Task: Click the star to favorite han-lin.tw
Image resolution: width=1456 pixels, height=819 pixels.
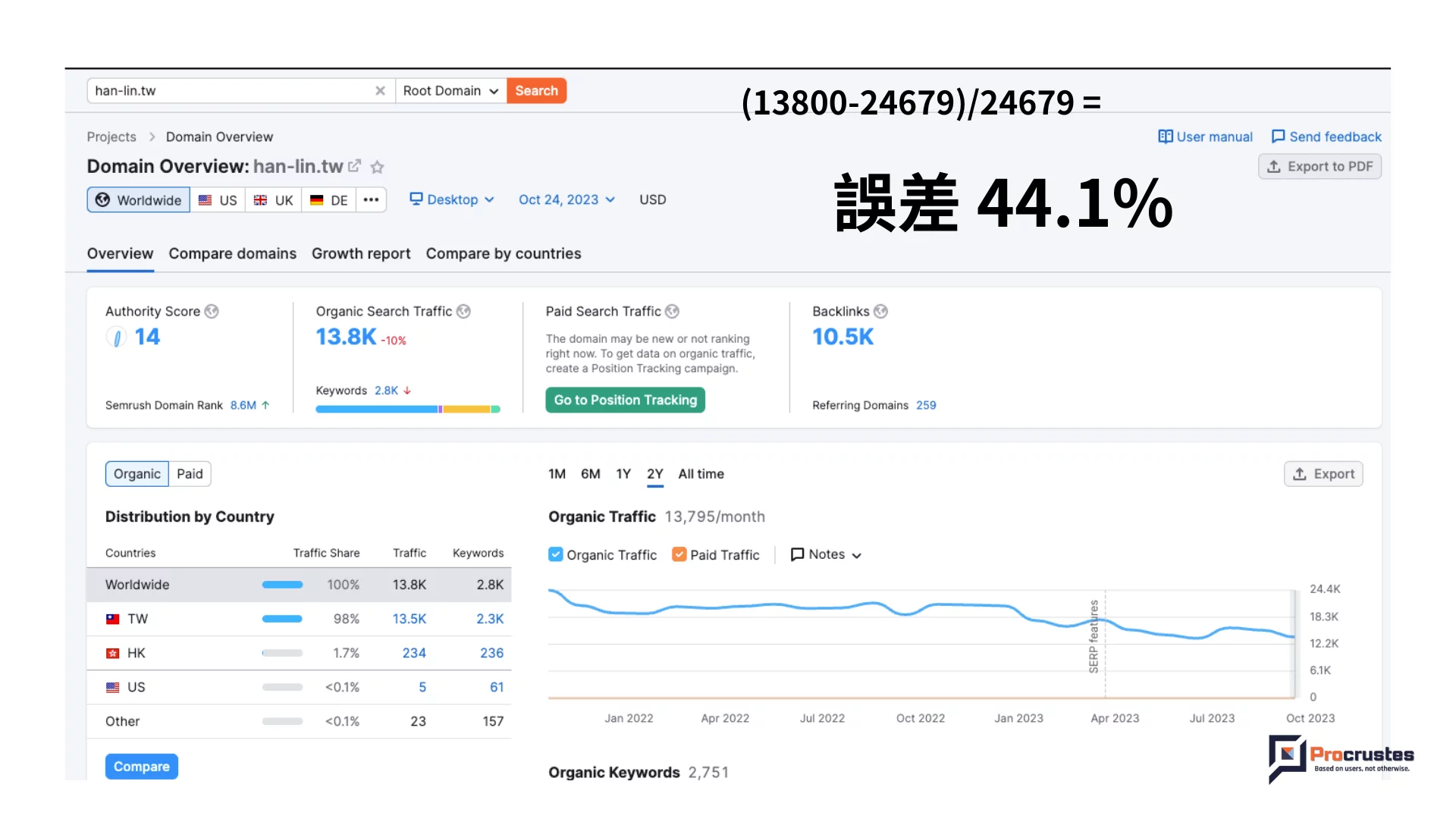Action: pos(377,167)
